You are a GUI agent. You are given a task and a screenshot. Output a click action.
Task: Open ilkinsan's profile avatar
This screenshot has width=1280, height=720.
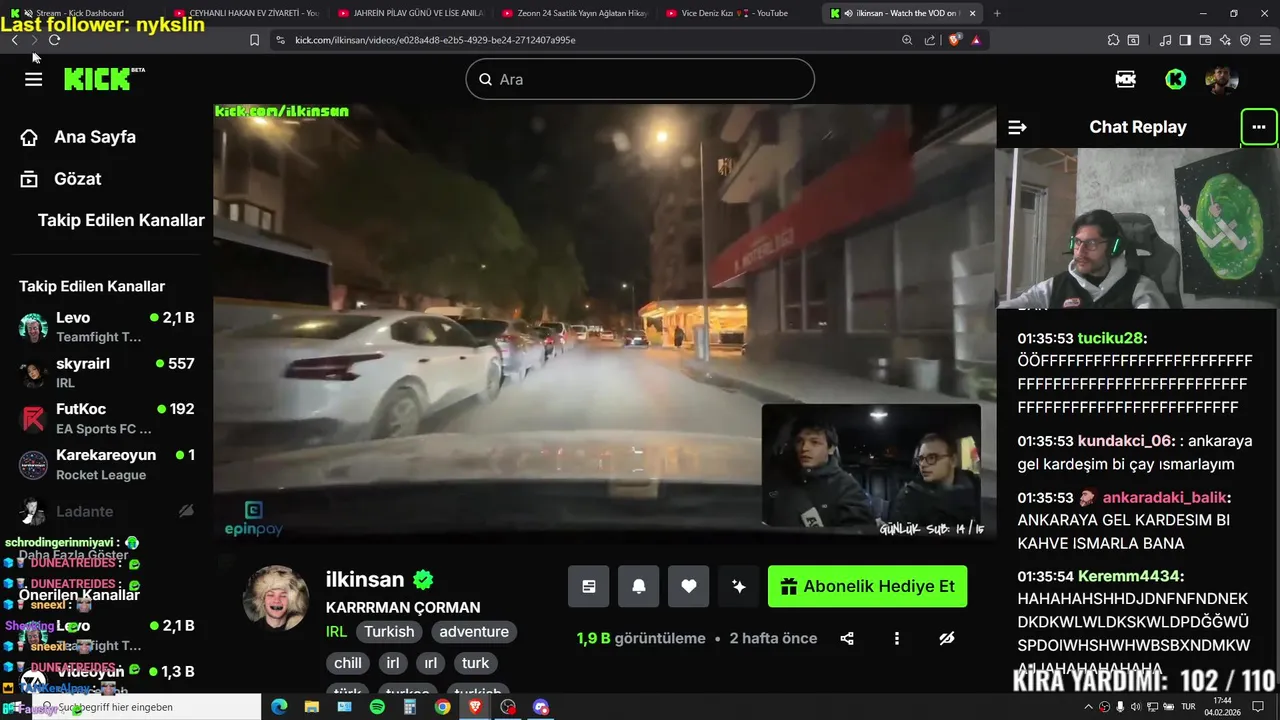276,598
